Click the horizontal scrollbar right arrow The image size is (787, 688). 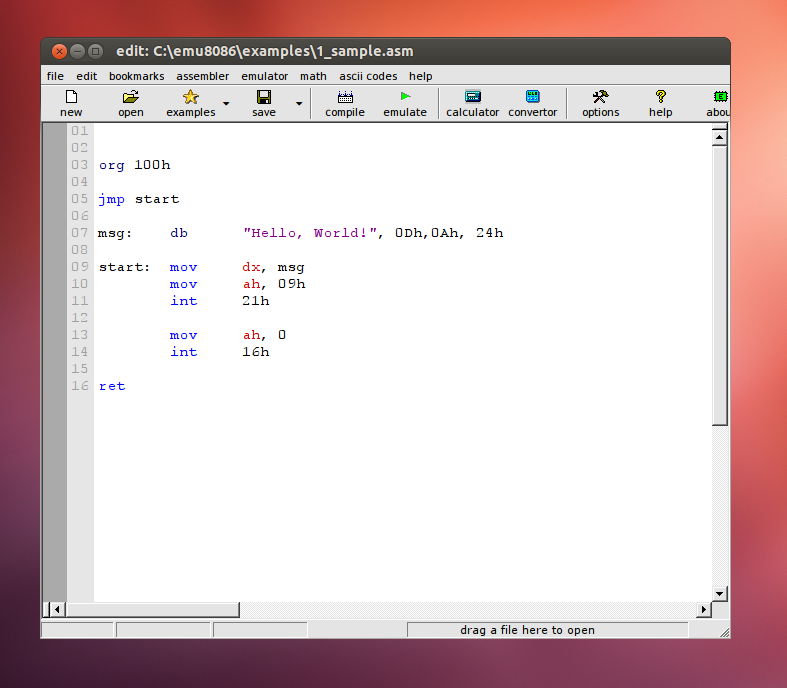(704, 609)
